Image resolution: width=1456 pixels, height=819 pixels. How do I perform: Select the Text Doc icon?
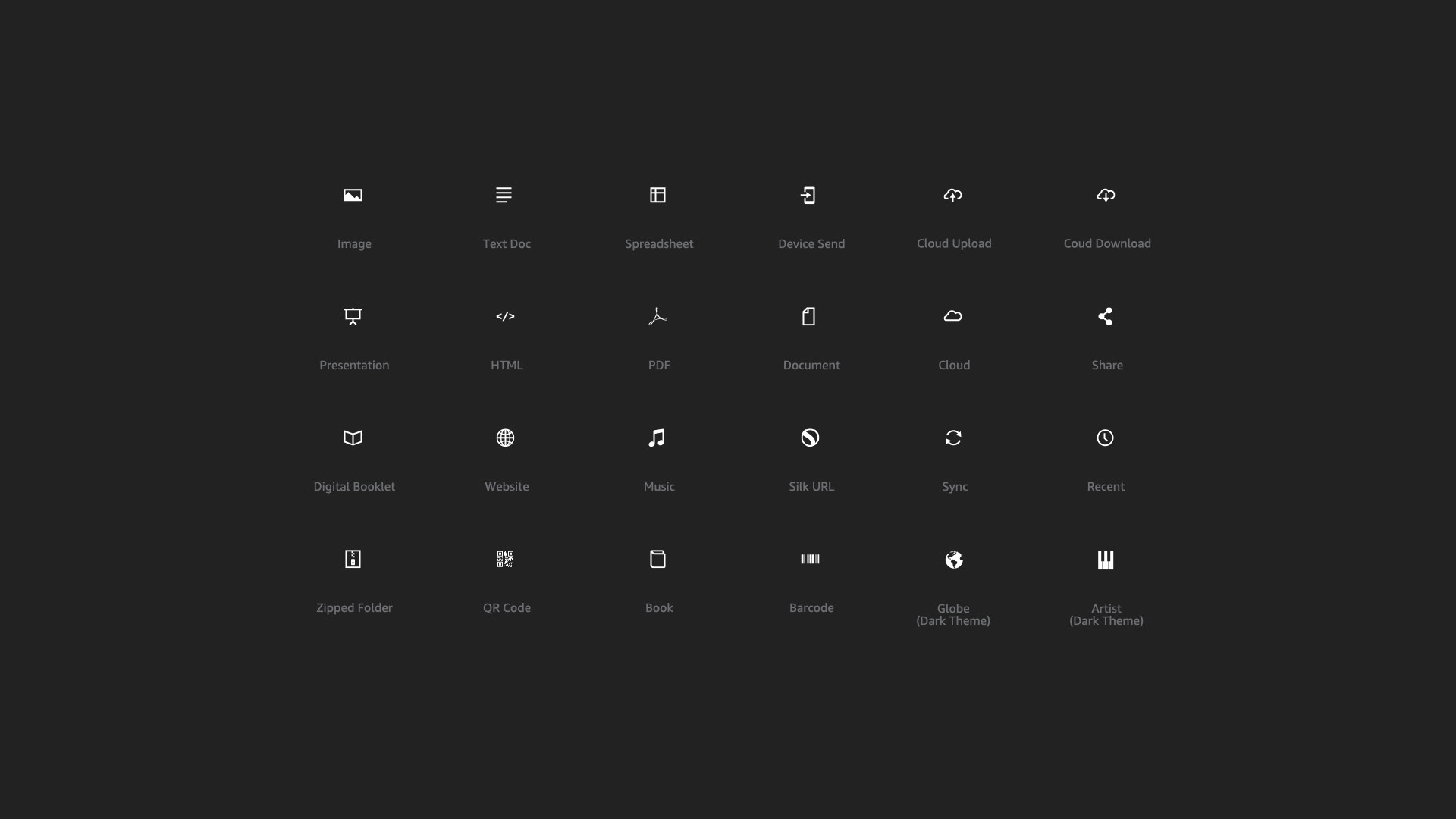coord(504,195)
